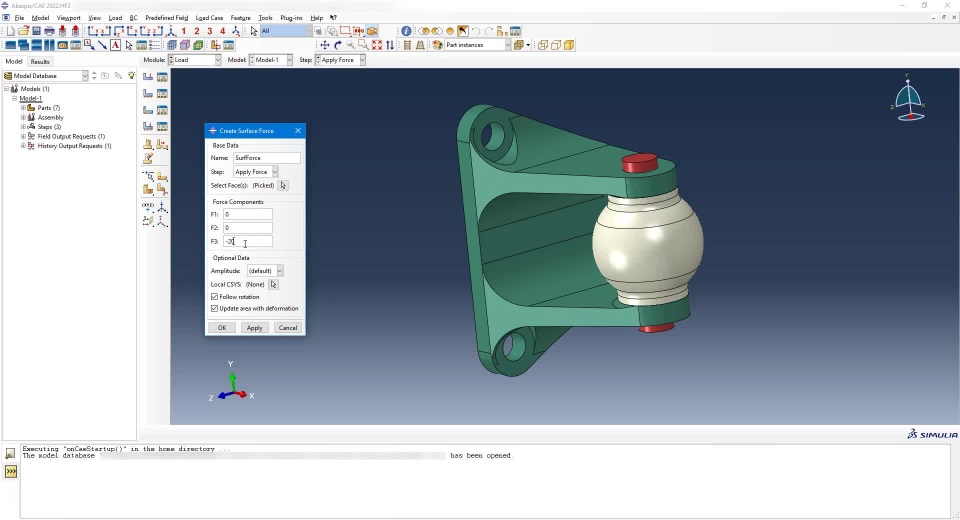Open the Load Case menu

coord(209,18)
